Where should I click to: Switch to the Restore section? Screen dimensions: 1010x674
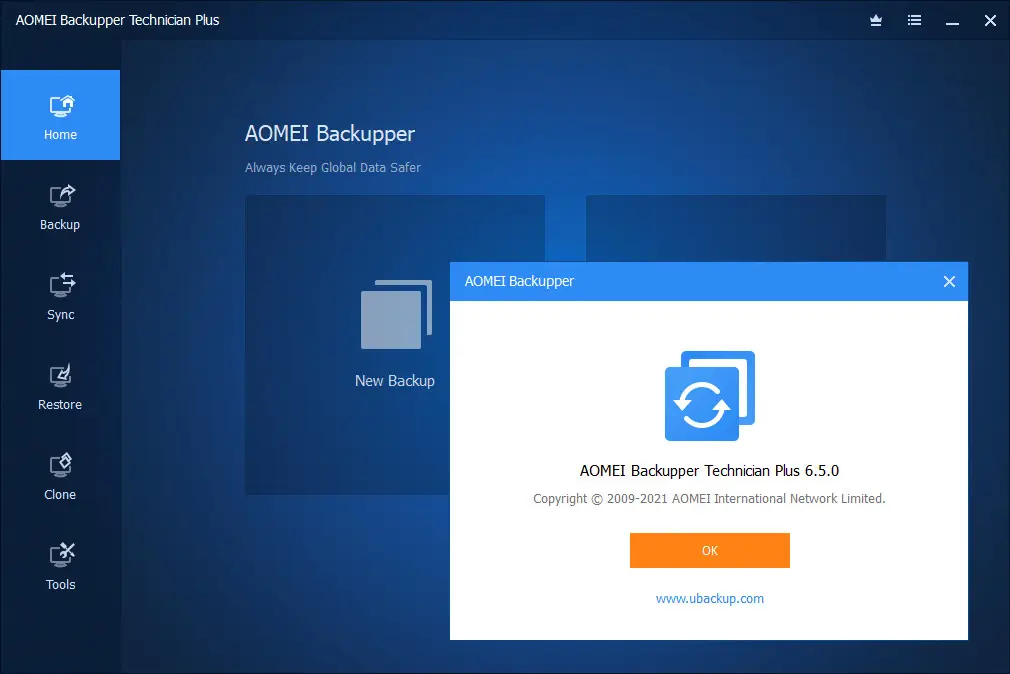pyautogui.click(x=60, y=387)
